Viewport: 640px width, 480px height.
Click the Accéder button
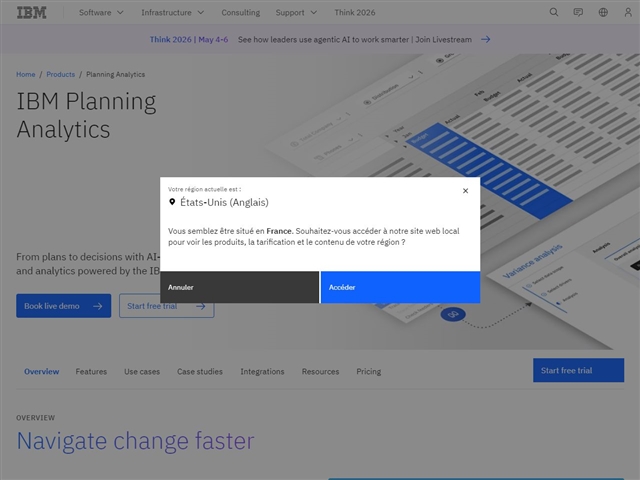[400, 287]
